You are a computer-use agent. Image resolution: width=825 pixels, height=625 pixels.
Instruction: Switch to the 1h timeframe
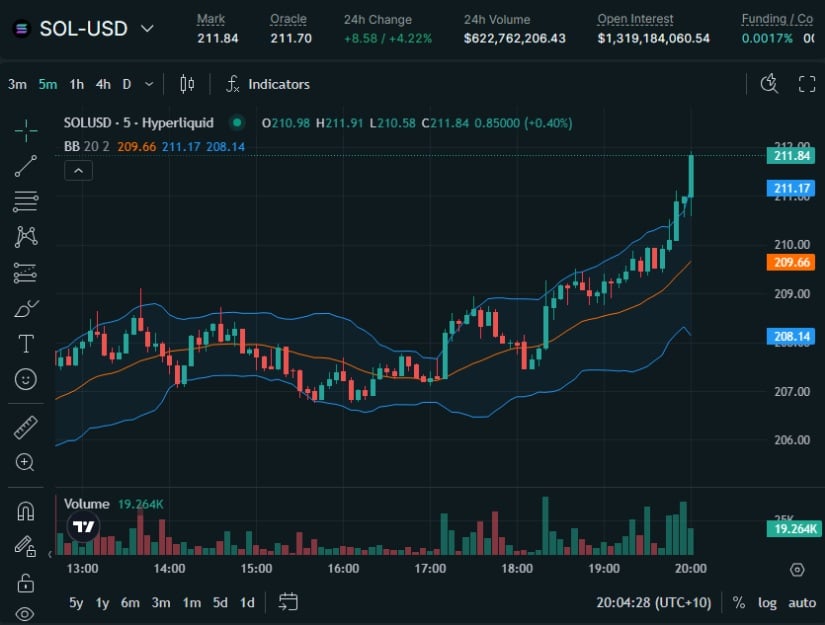[76, 84]
